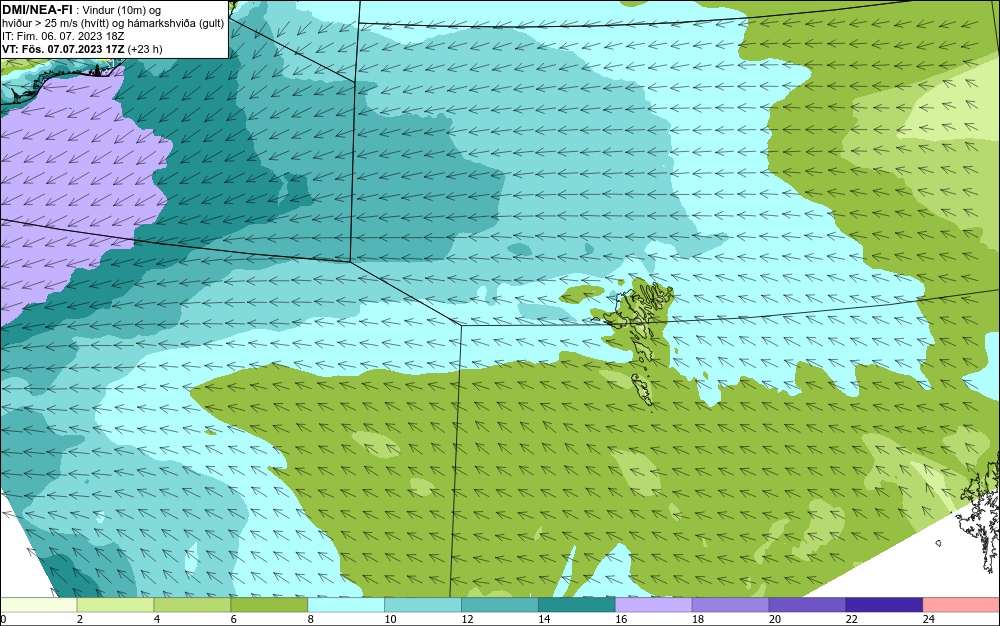Click the legend scale label "24"
Image resolution: width=1000 pixels, height=626 pixels.
(929, 619)
